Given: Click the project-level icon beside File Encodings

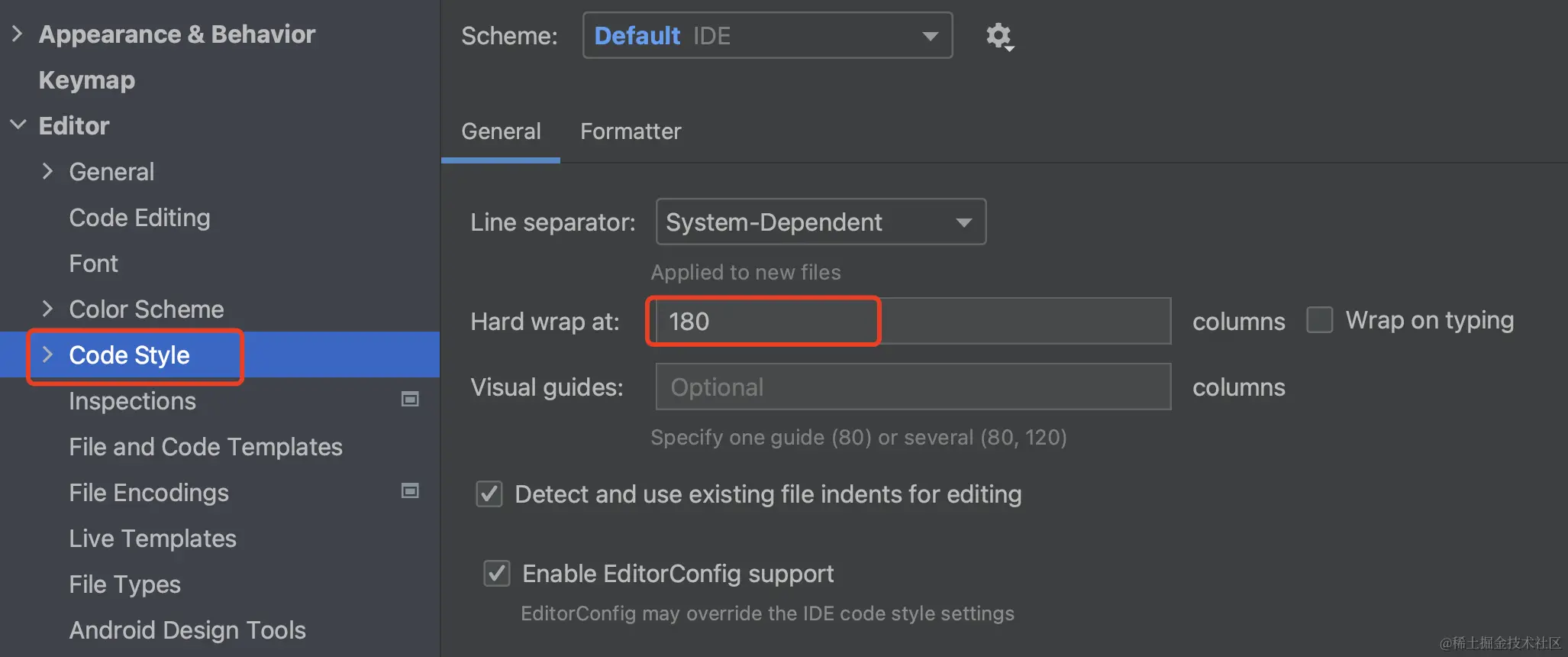Looking at the screenshot, I should pos(410,491).
